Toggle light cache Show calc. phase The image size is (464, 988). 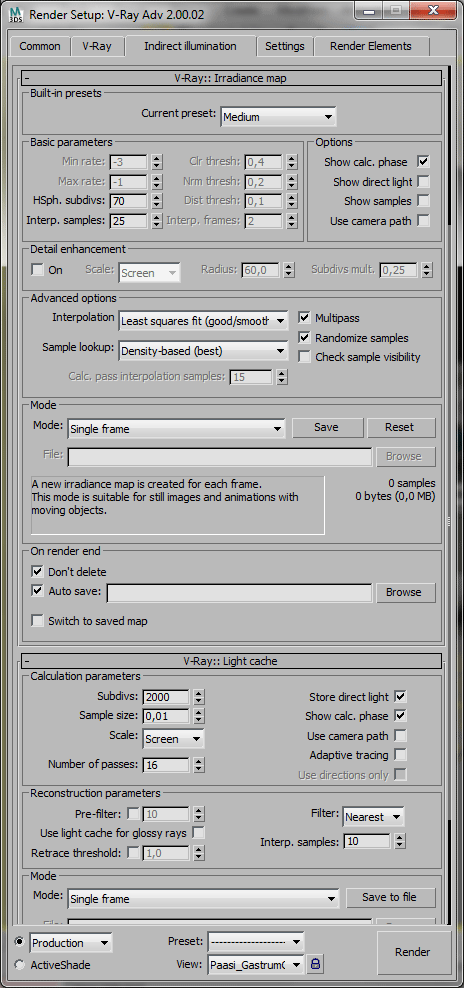[x=400, y=716]
